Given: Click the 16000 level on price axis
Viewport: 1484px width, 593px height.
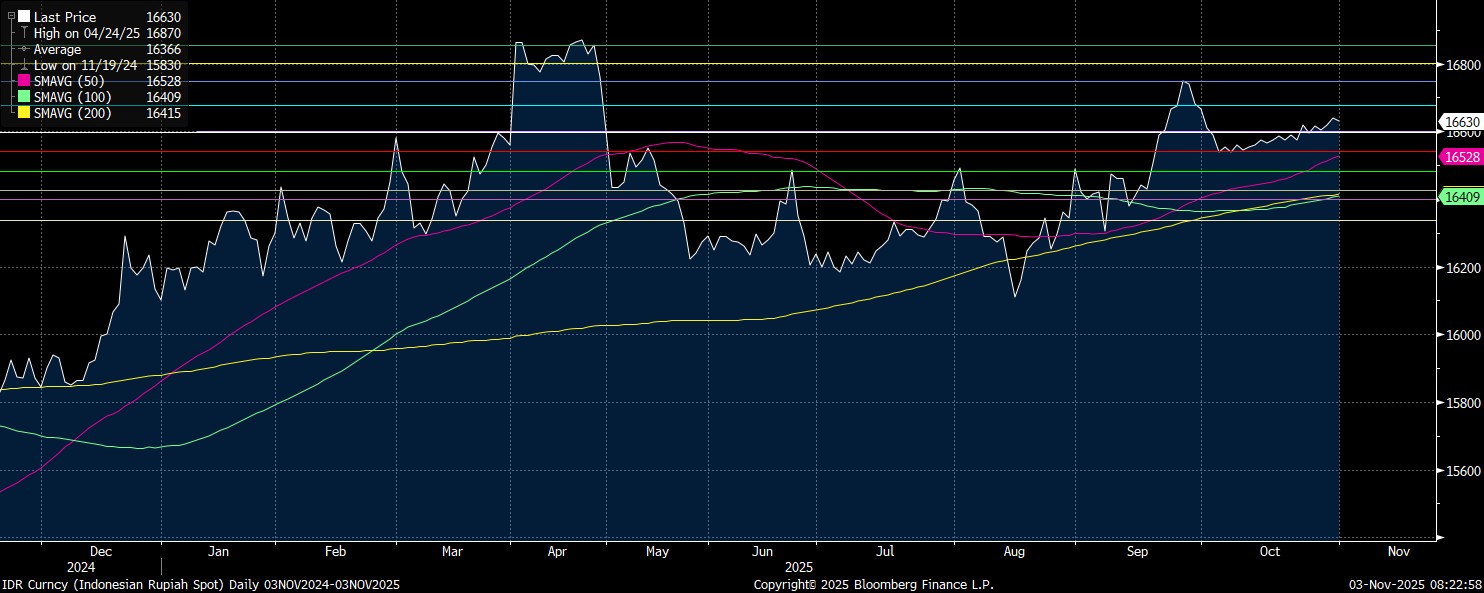Looking at the screenshot, I should point(1460,336).
